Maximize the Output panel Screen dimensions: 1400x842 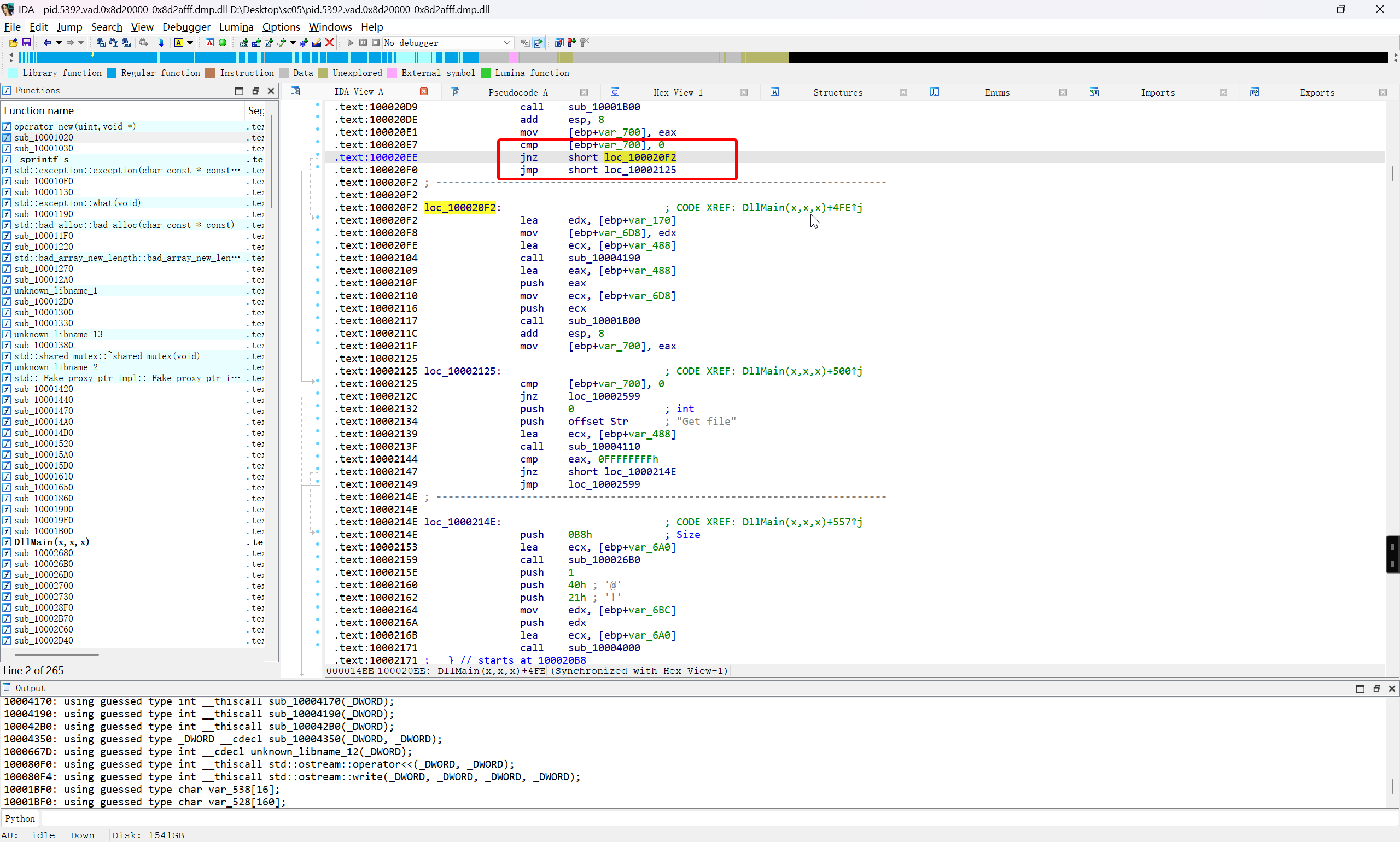(x=1360, y=688)
